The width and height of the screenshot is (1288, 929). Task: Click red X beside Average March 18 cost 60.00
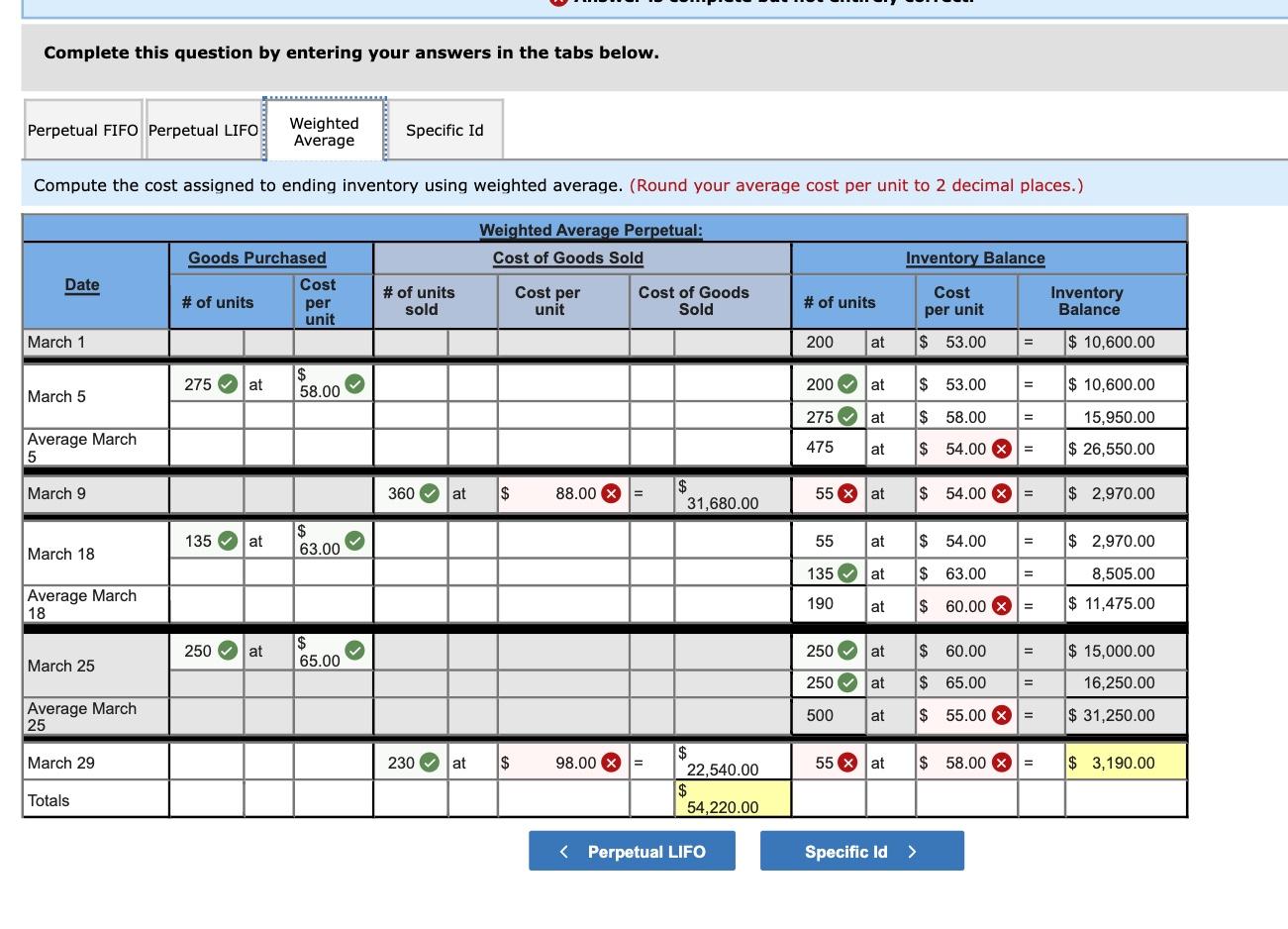coord(1002,605)
